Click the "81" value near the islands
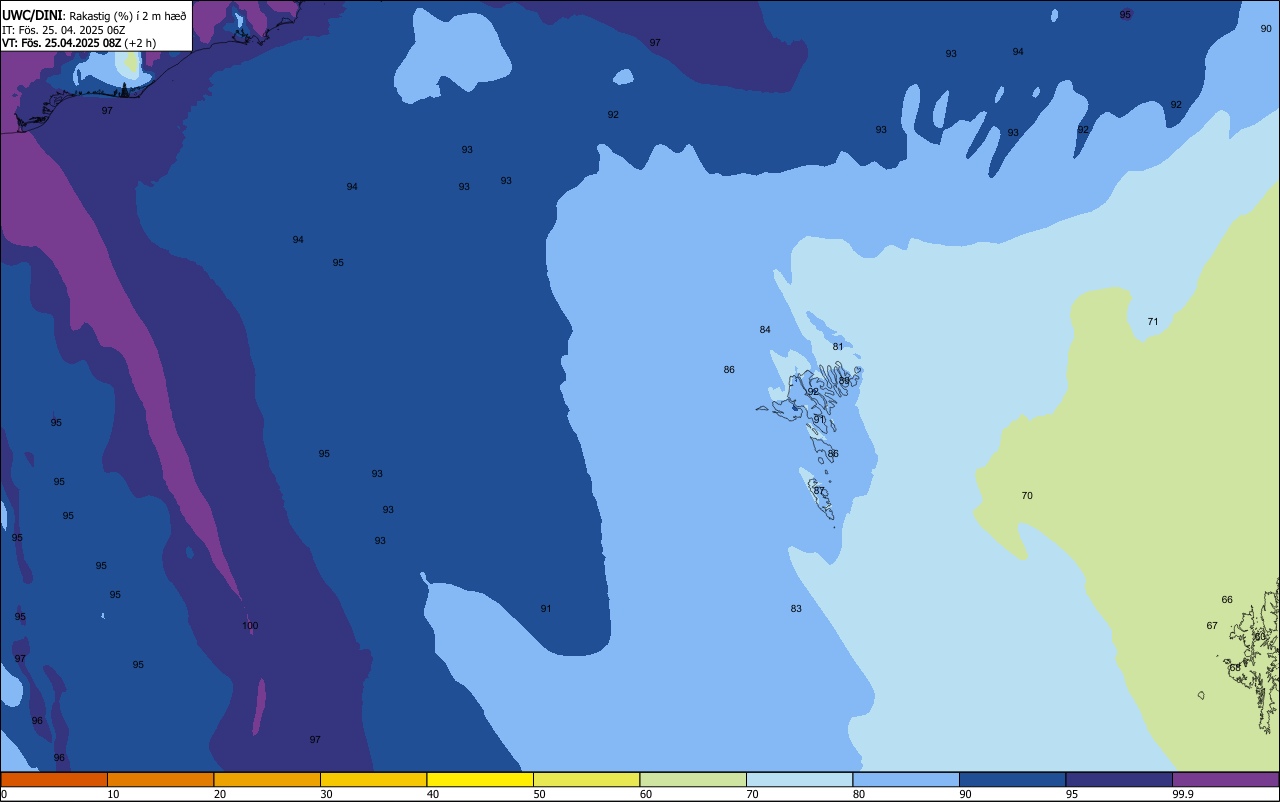 click(x=838, y=347)
